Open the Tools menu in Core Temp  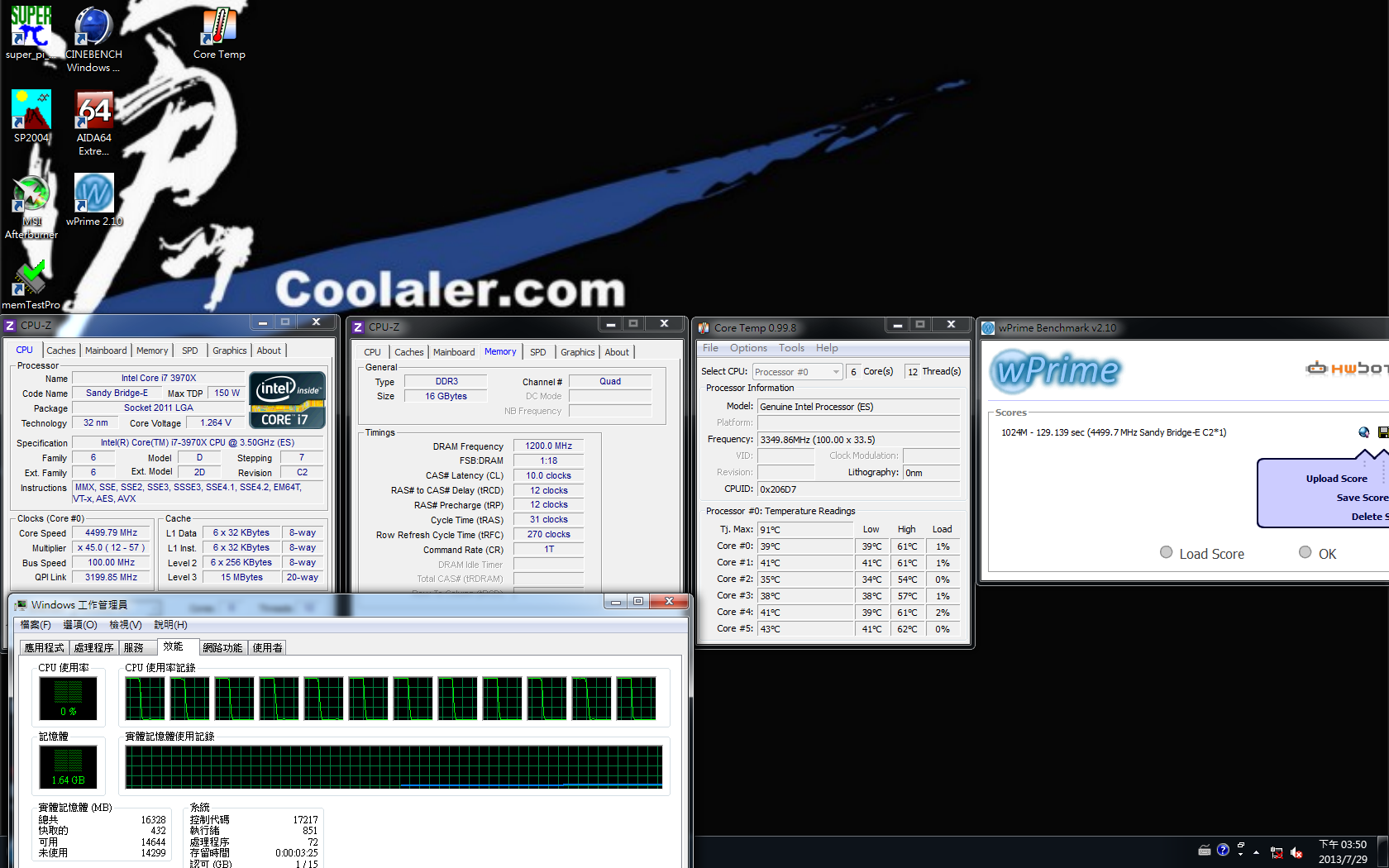pos(791,348)
